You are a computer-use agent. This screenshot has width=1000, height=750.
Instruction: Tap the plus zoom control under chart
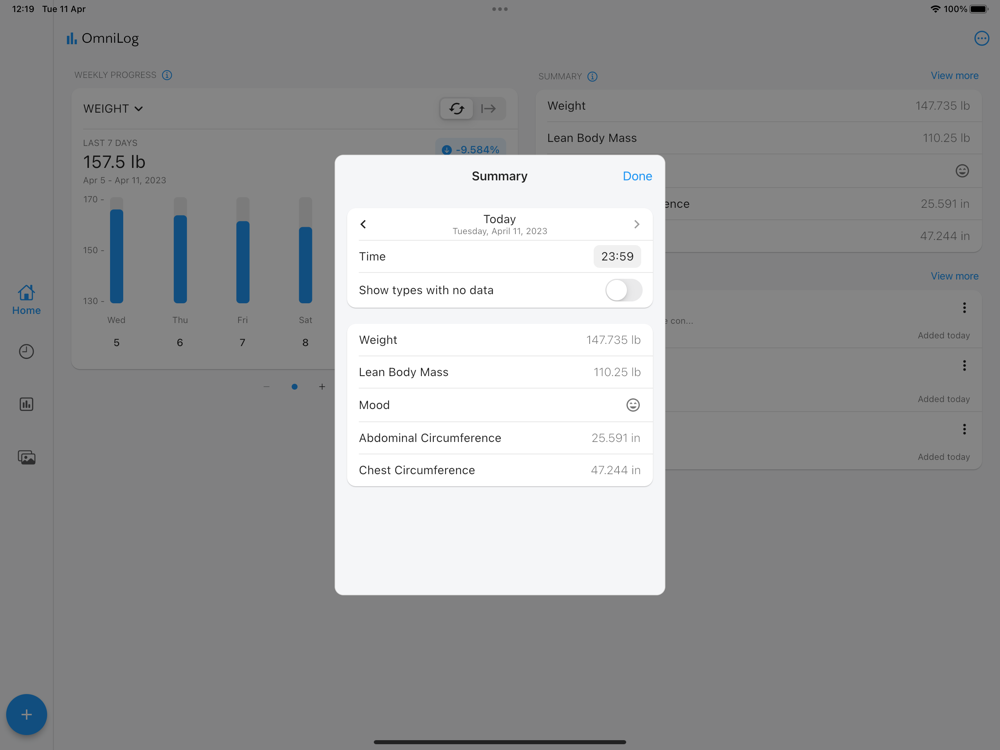[x=322, y=386]
